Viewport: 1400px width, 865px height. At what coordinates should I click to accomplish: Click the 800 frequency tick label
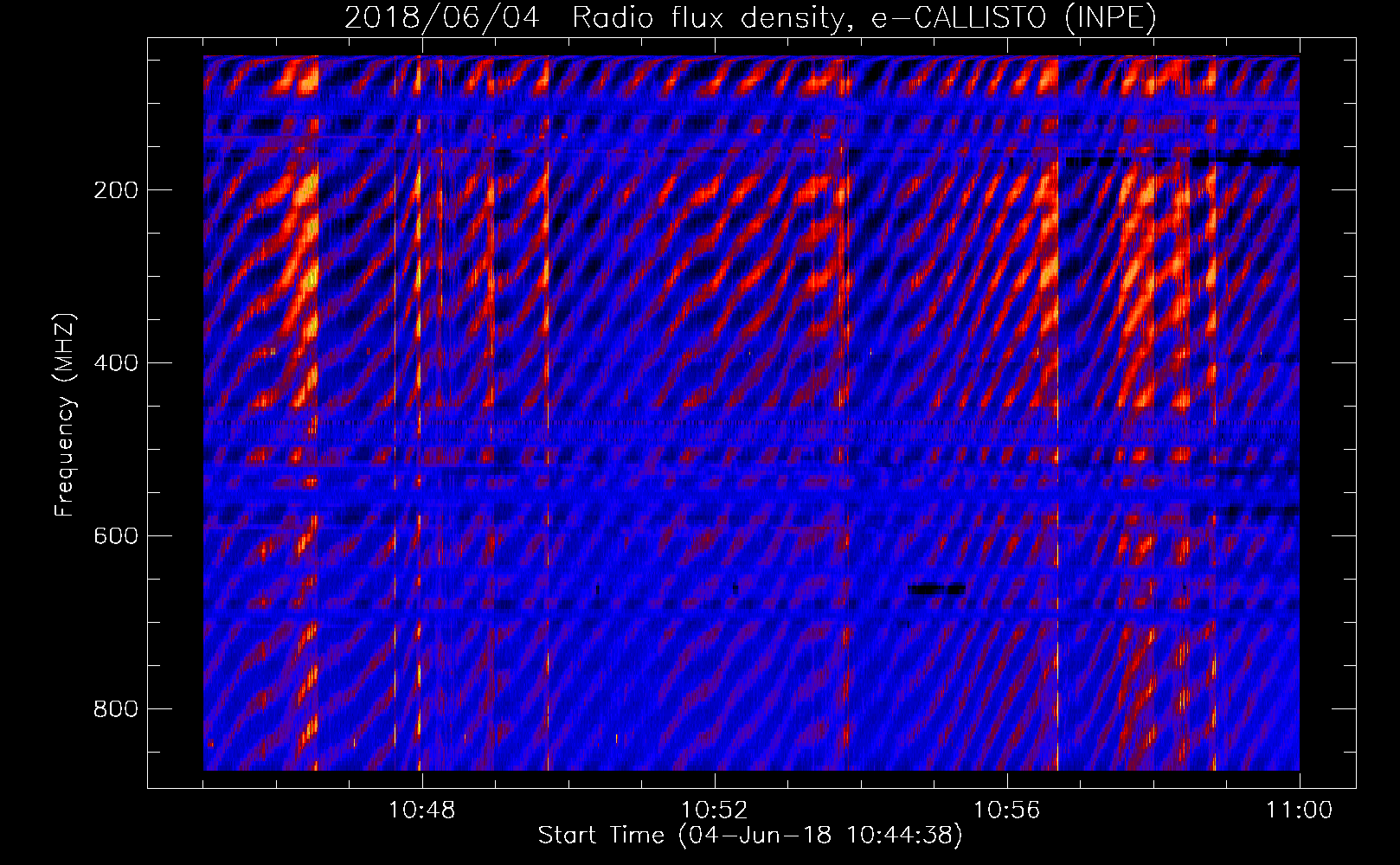pyautogui.click(x=116, y=709)
